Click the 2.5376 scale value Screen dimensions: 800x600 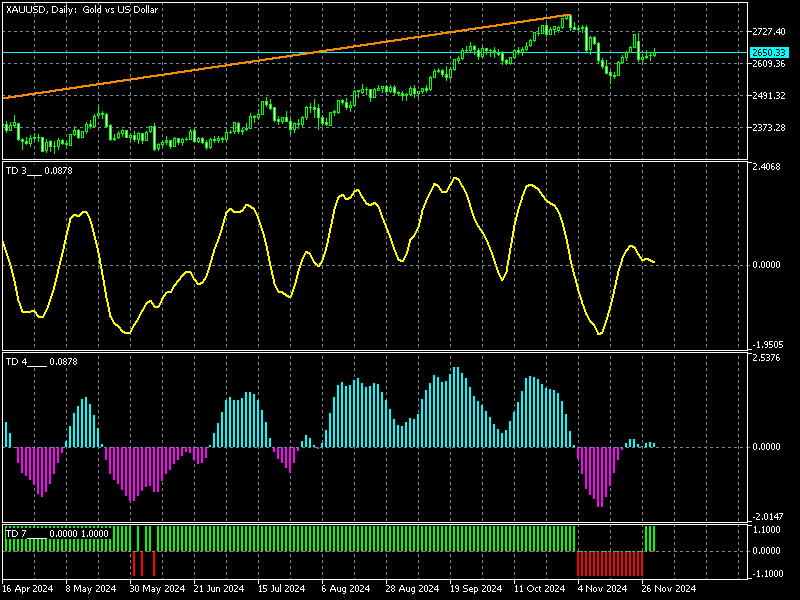(x=766, y=358)
